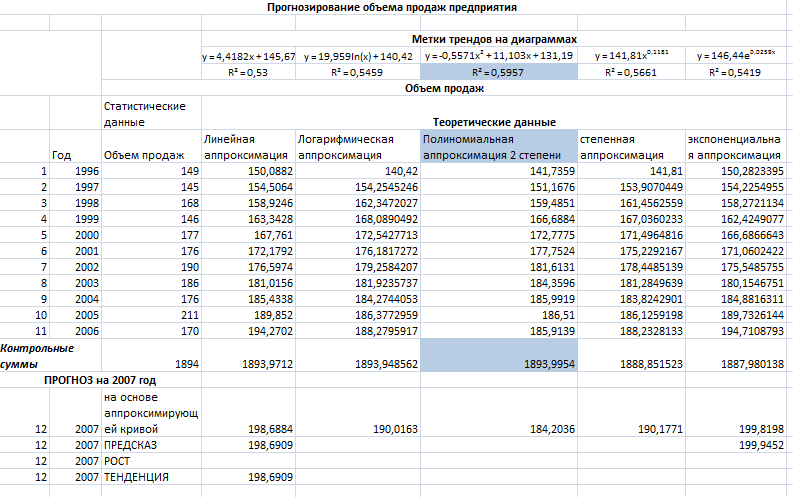The image size is (793, 497).
Task: Select the year cell 2000
Action: 86,235
